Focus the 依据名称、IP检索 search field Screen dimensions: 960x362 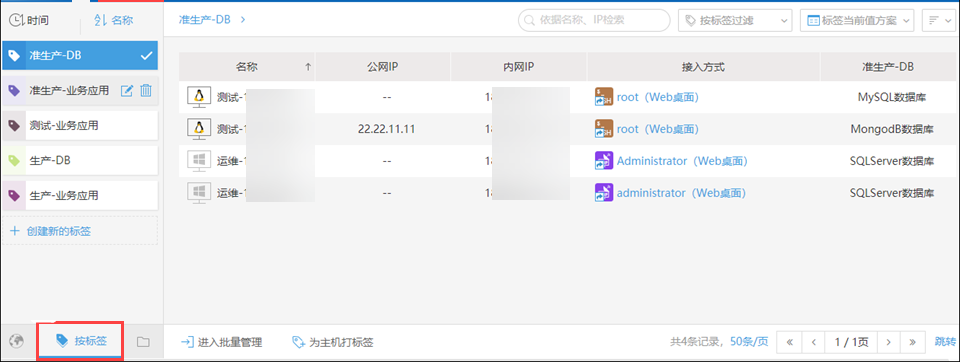pos(594,20)
